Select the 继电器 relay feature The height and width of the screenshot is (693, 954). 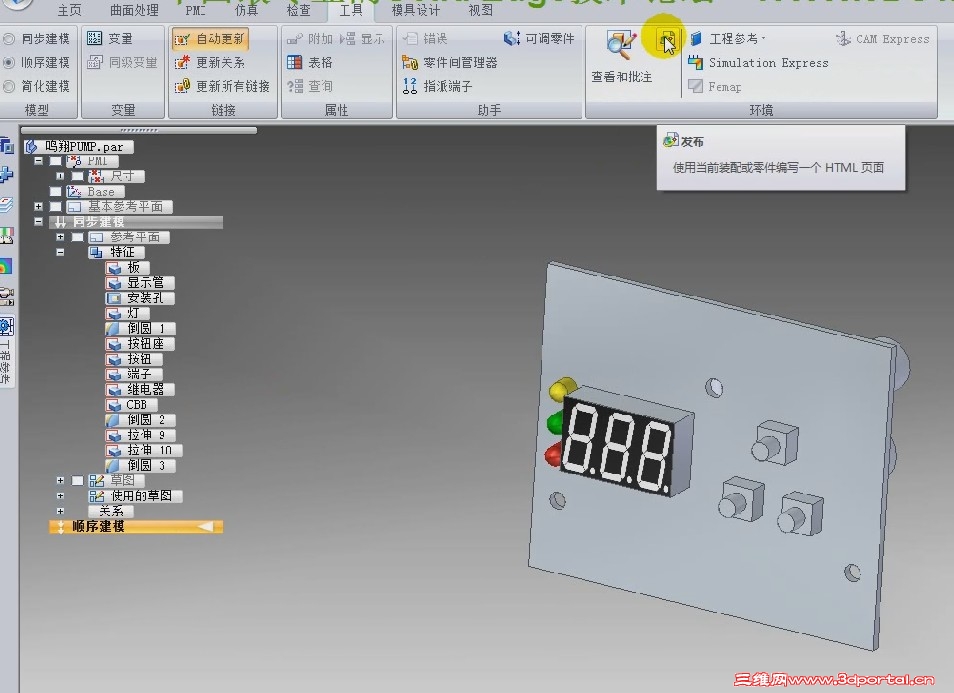coord(139,389)
